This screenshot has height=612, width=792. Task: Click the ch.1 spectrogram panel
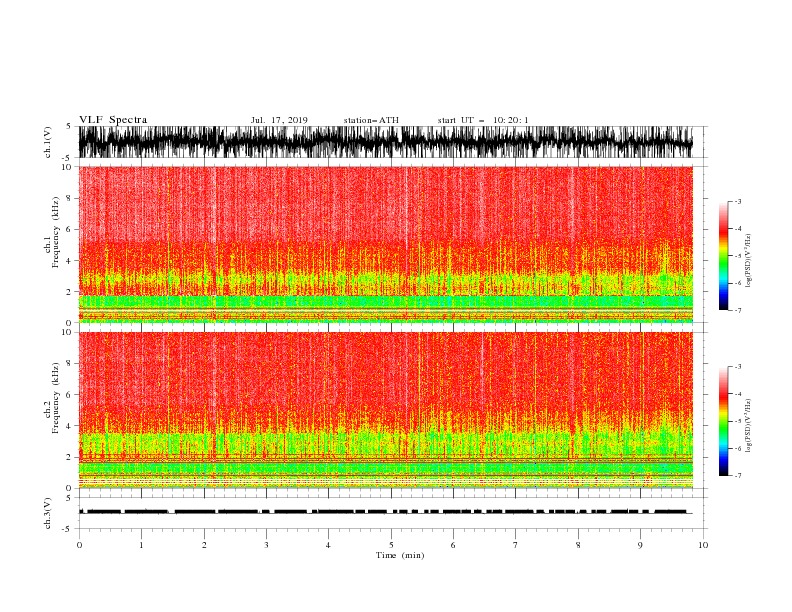pyautogui.click(x=385, y=244)
